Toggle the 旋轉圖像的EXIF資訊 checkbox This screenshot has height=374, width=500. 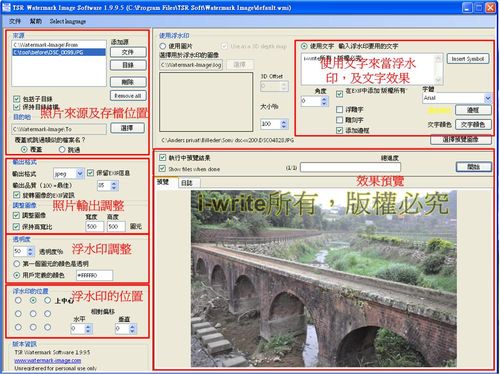point(16,195)
